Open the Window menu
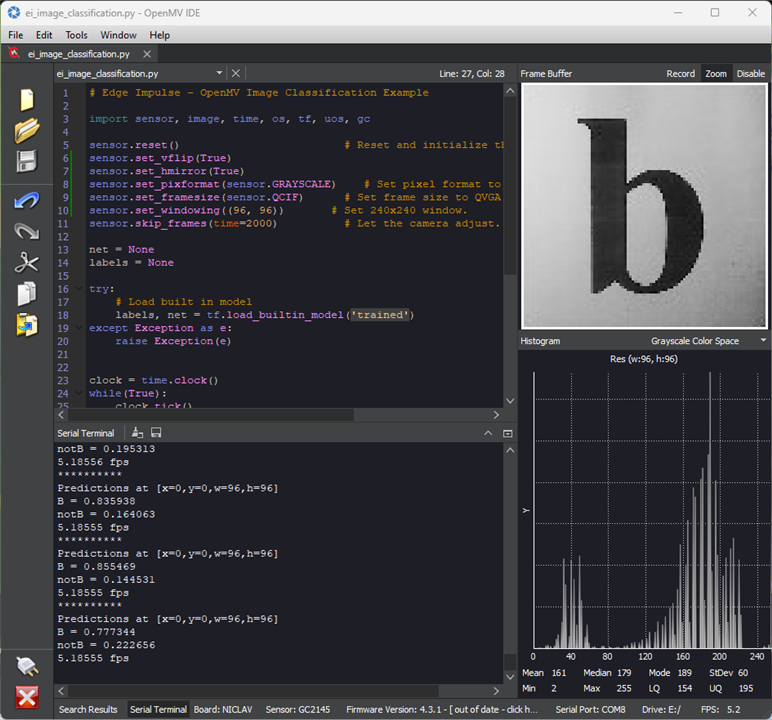 click(x=118, y=35)
